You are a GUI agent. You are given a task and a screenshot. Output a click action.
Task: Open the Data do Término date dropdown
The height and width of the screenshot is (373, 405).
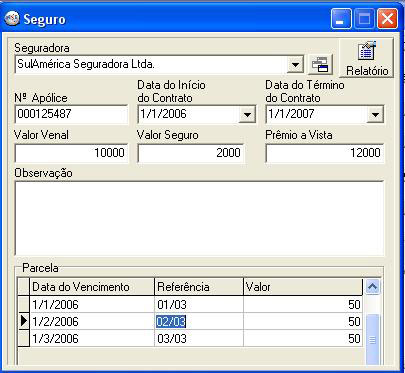375,114
